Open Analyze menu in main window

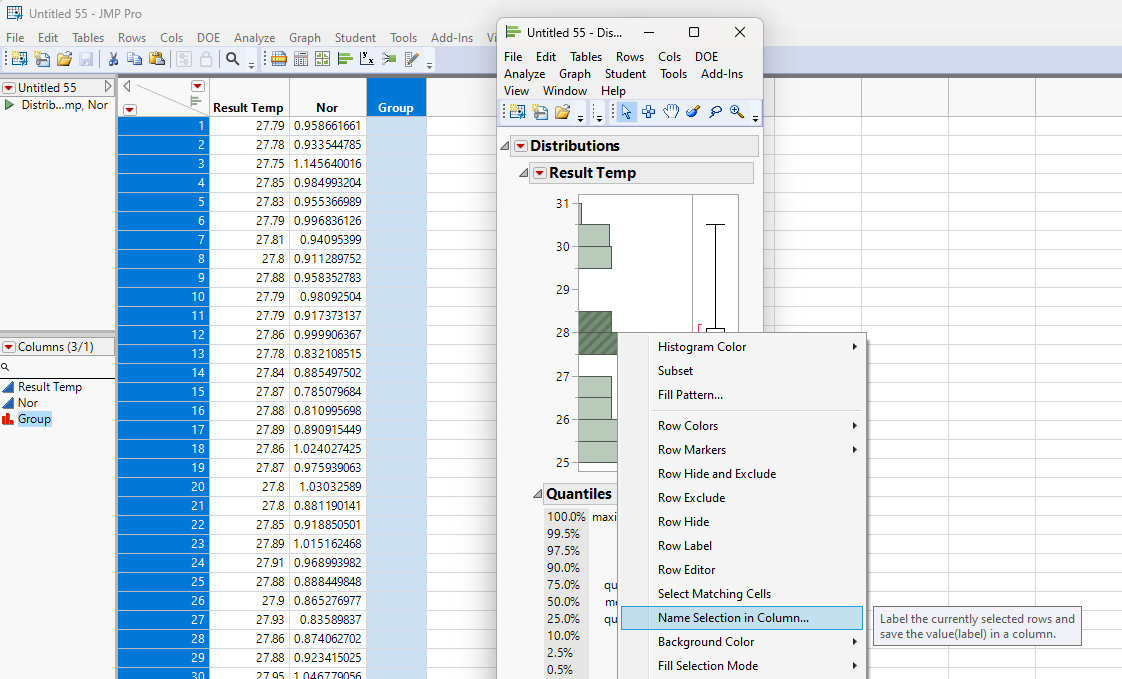click(x=254, y=38)
